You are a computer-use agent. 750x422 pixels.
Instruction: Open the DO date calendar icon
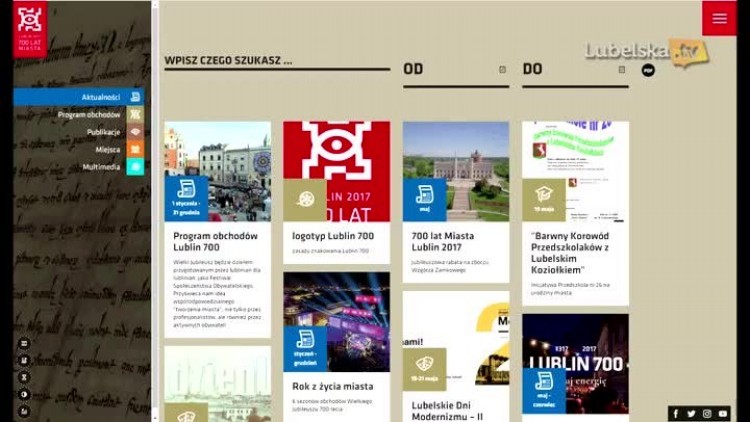621,69
